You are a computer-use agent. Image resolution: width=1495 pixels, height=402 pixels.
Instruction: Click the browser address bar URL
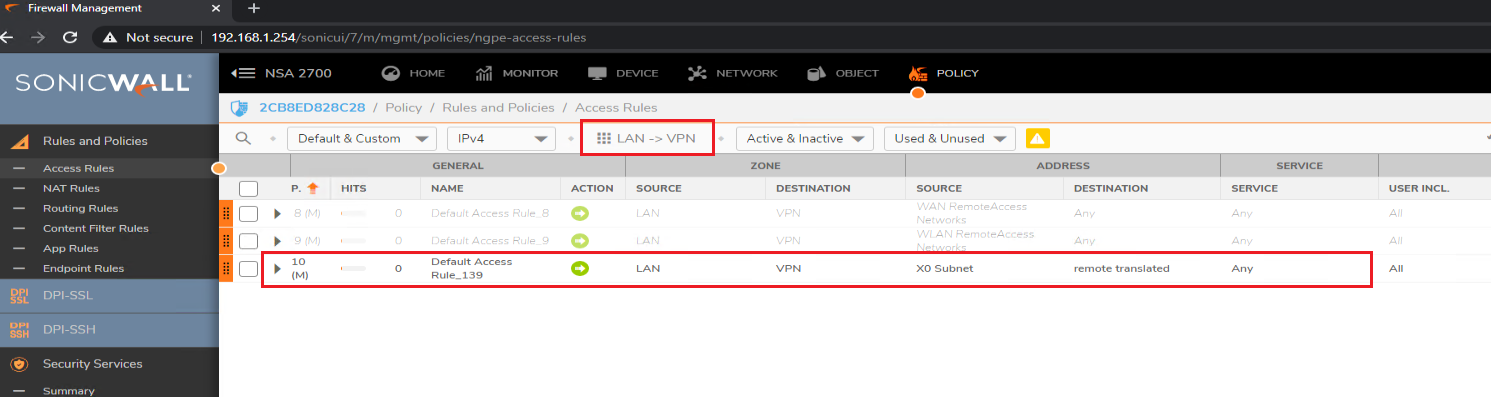coord(399,37)
